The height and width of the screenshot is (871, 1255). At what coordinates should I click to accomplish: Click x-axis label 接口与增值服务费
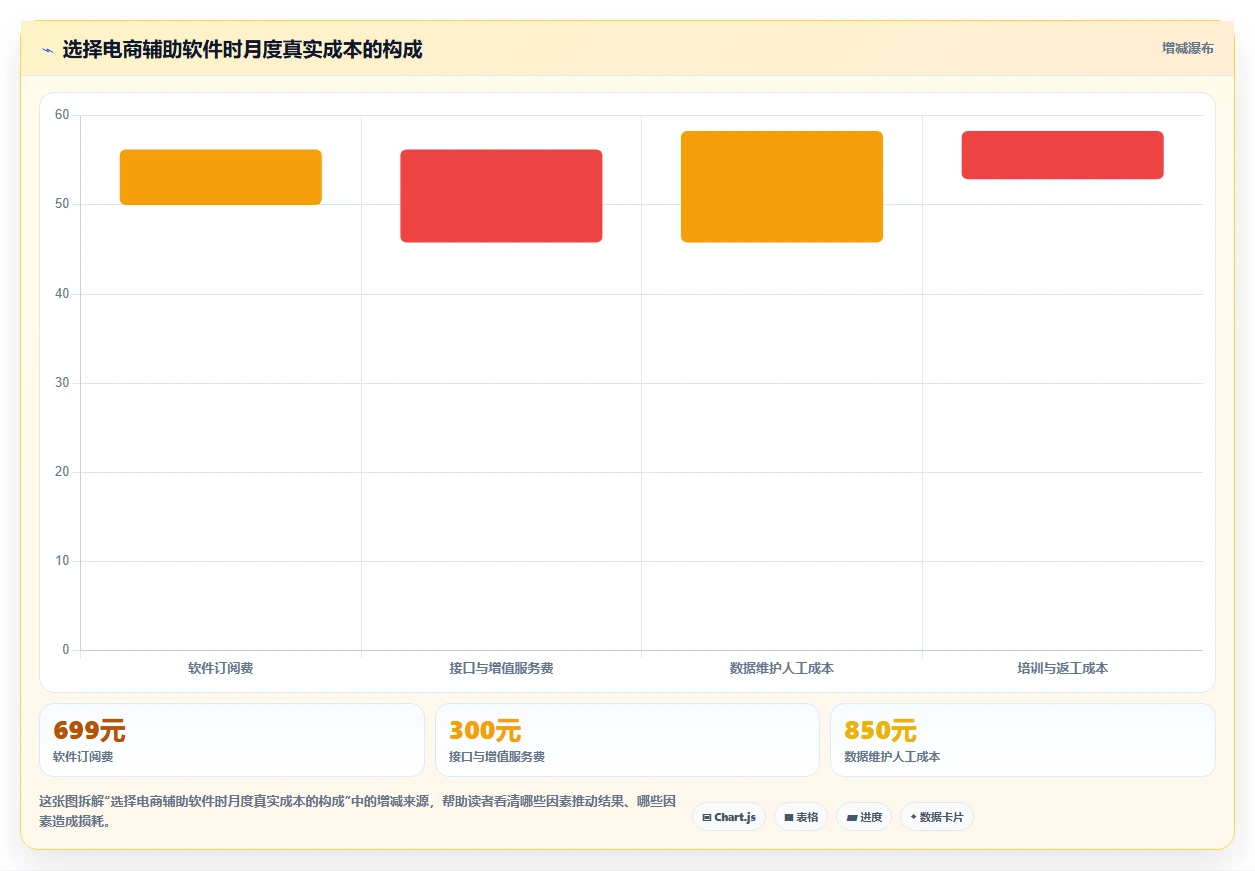501,668
